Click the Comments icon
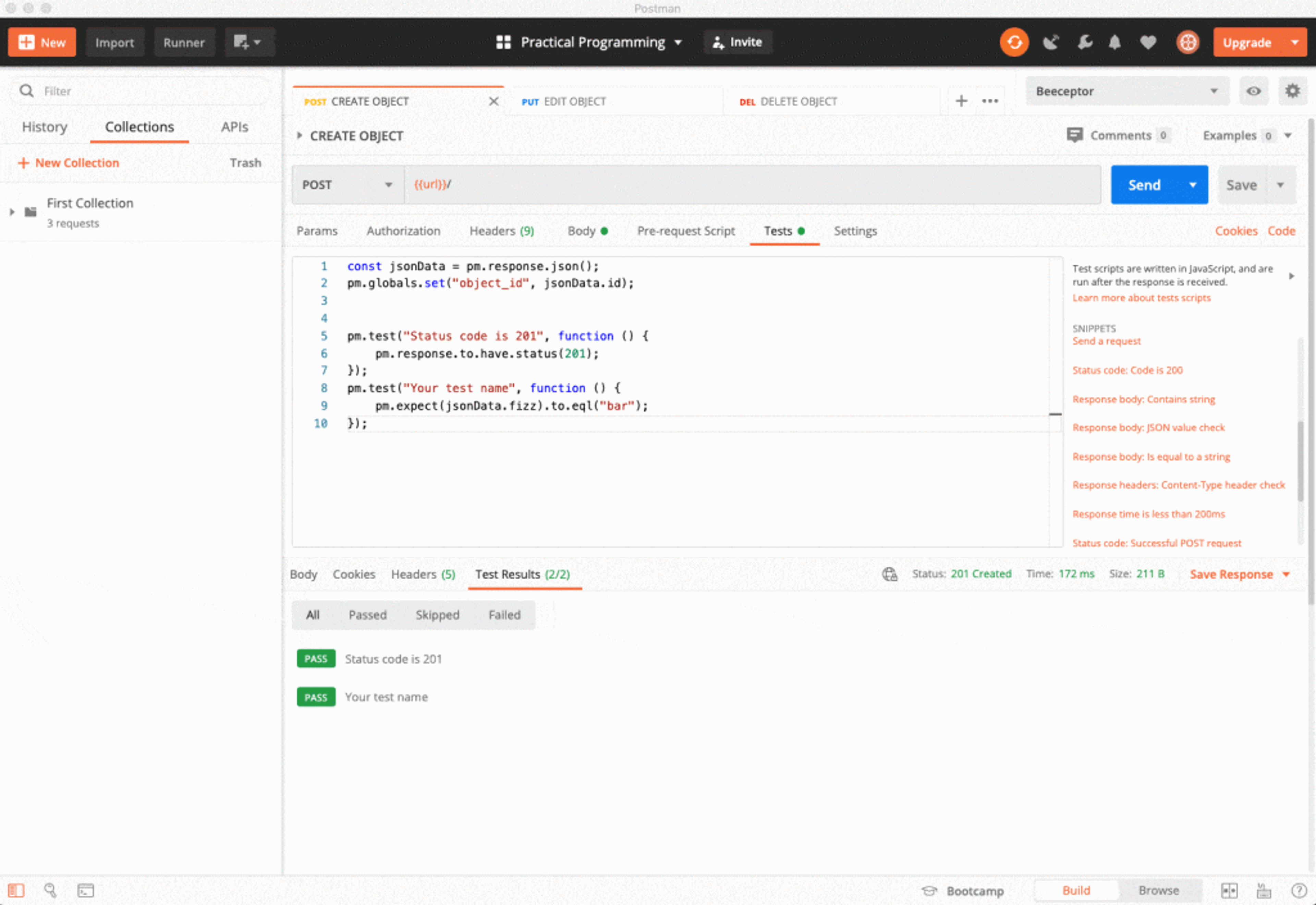The height and width of the screenshot is (905, 1316). click(1075, 135)
